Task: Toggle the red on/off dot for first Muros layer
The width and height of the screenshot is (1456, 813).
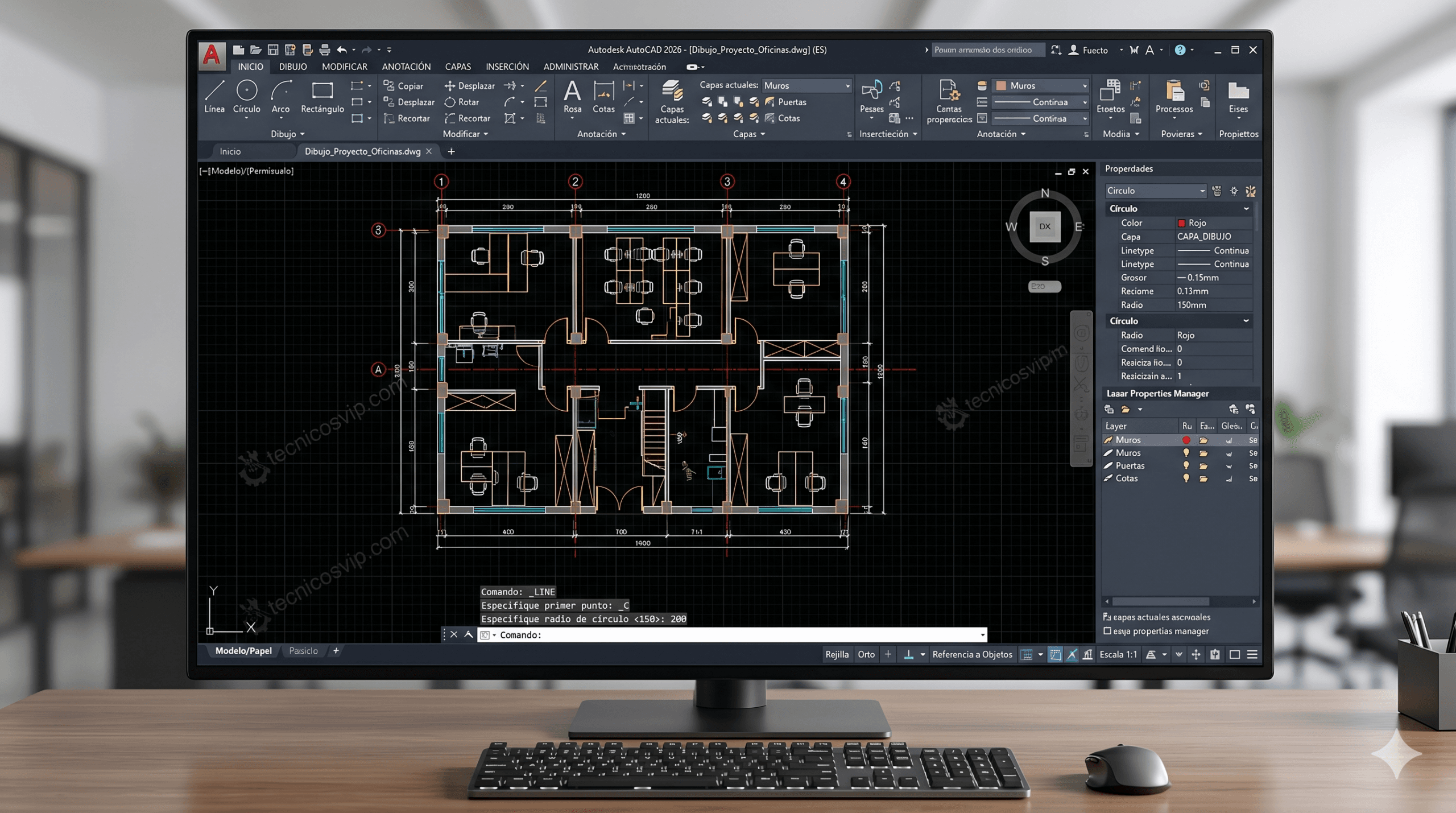Action: pos(1186,440)
